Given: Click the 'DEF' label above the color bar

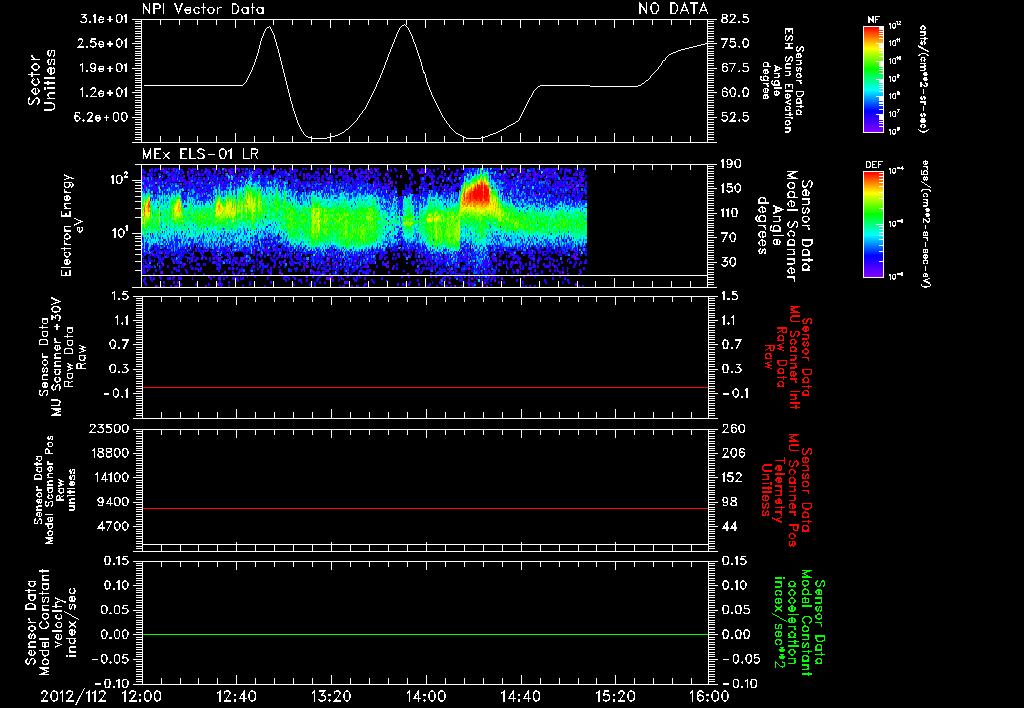Looking at the screenshot, I should [x=873, y=165].
